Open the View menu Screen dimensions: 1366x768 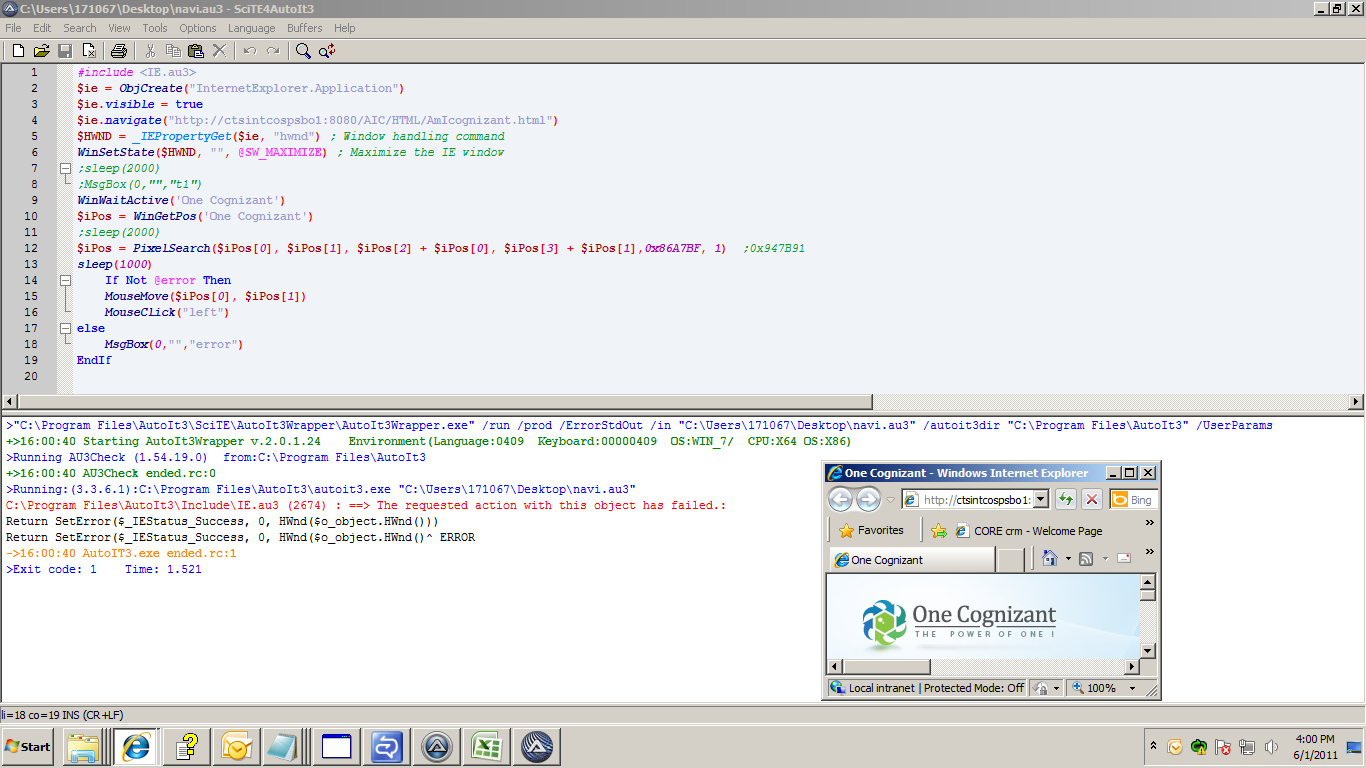click(119, 28)
